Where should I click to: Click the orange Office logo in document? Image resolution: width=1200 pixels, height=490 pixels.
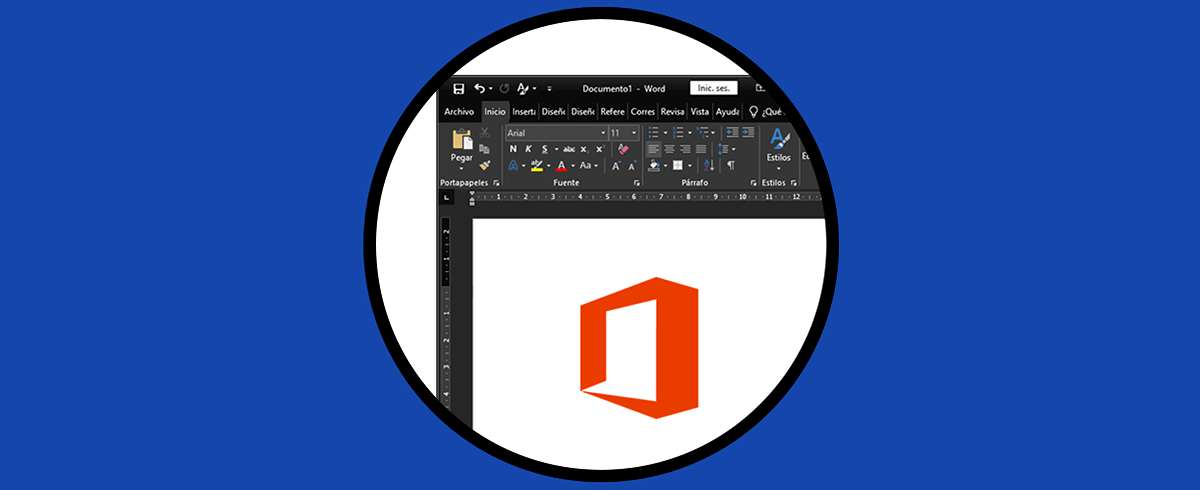pos(639,347)
